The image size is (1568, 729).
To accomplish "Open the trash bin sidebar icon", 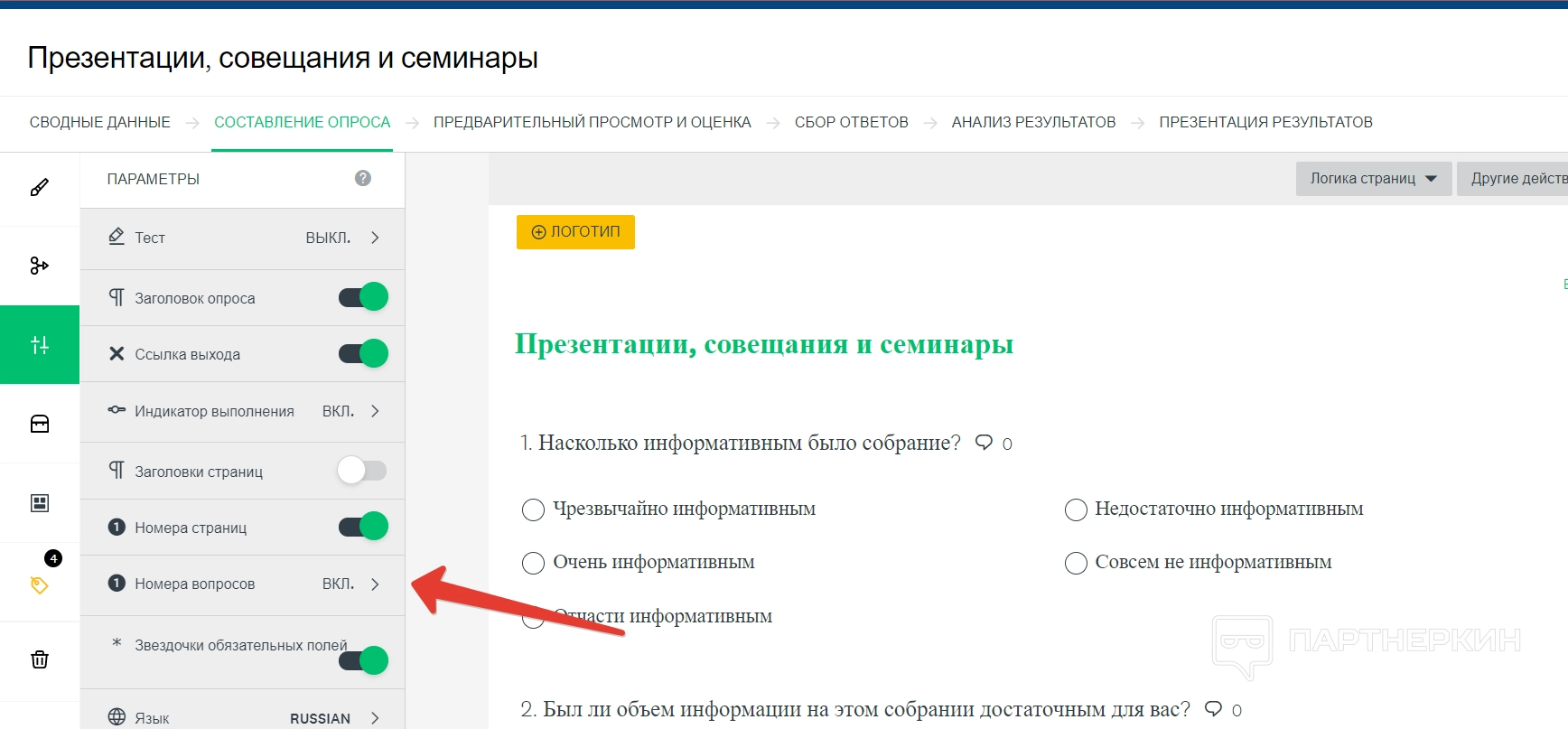I will tap(40, 659).
